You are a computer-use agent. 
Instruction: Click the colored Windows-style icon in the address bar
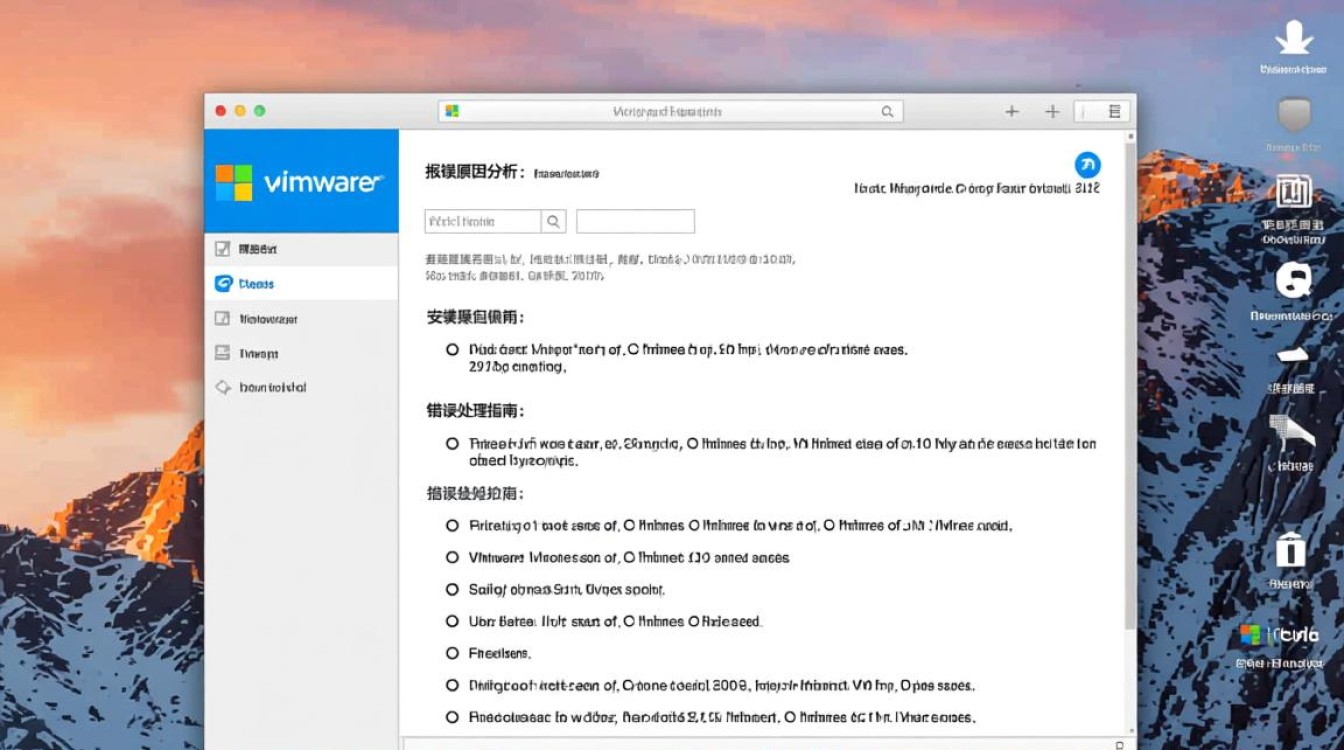coord(452,112)
